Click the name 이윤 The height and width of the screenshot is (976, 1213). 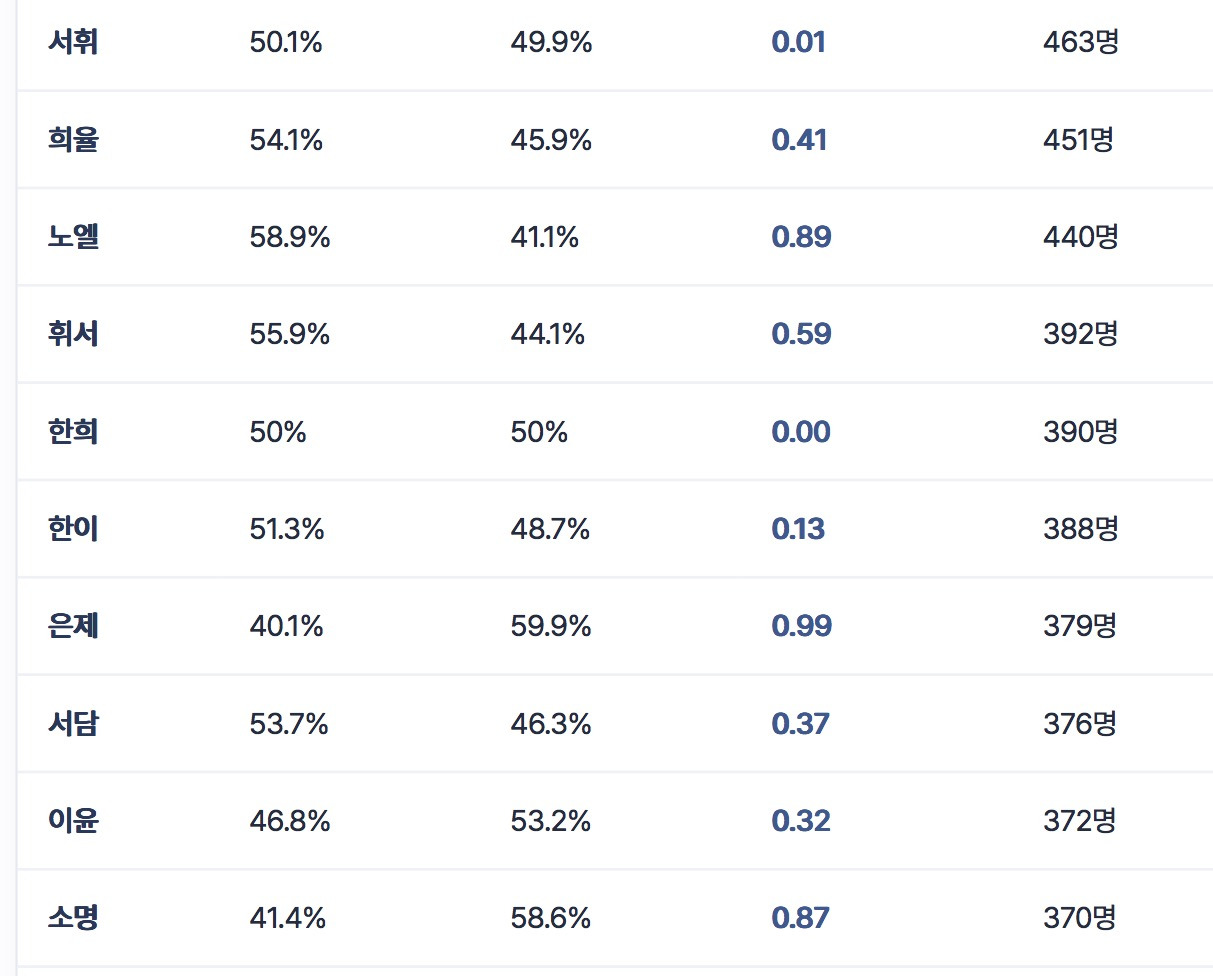(x=73, y=821)
